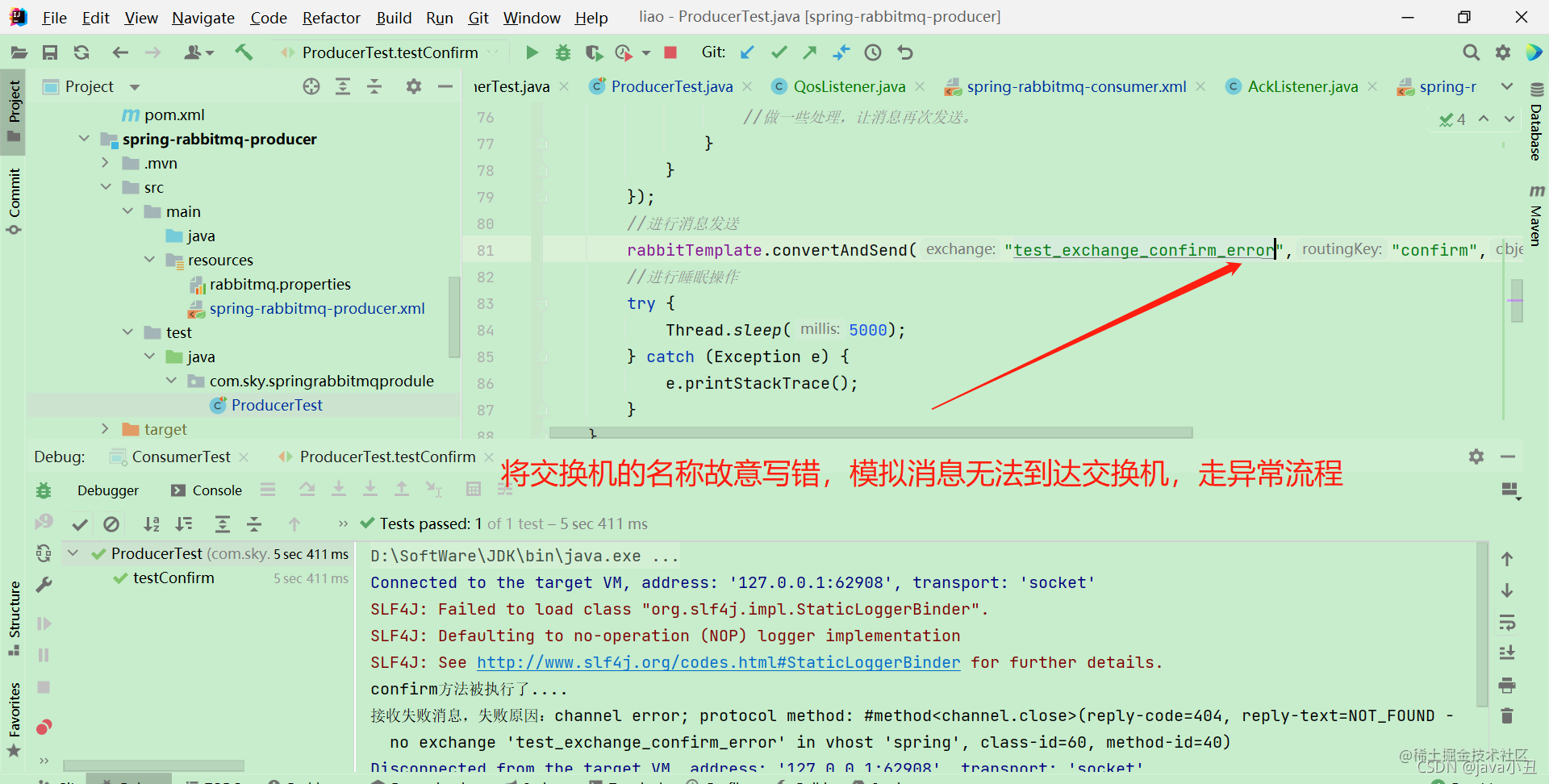Run ProducerTest.testConfirm with the green play button
Image resolution: width=1549 pixels, height=784 pixels.
[x=532, y=52]
